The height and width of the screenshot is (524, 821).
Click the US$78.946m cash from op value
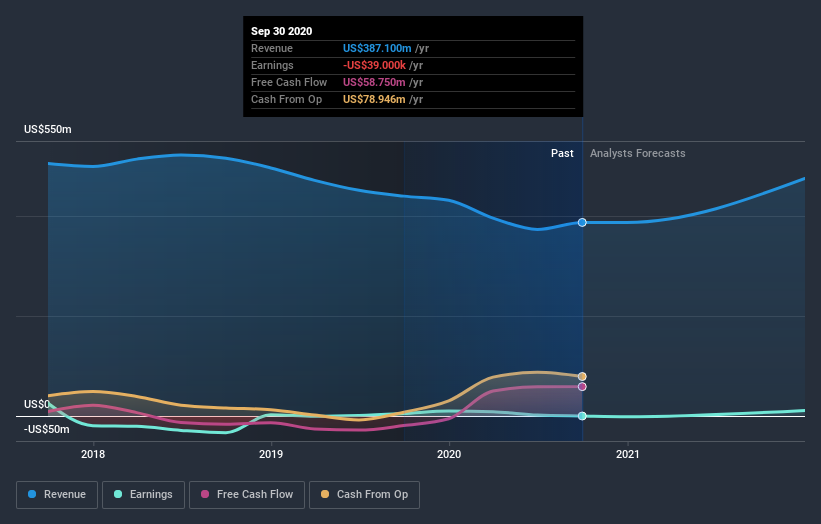click(374, 99)
